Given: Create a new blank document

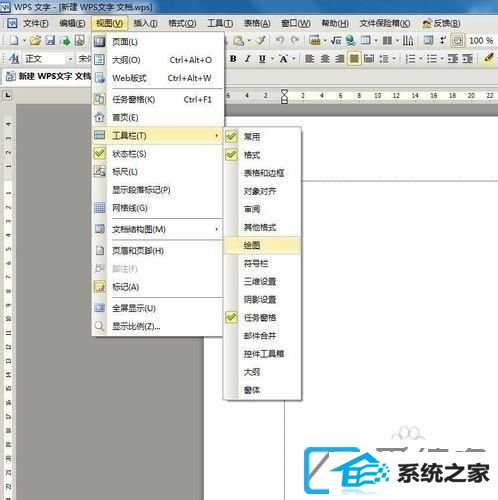Looking at the screenshot, I should point(14,41).
